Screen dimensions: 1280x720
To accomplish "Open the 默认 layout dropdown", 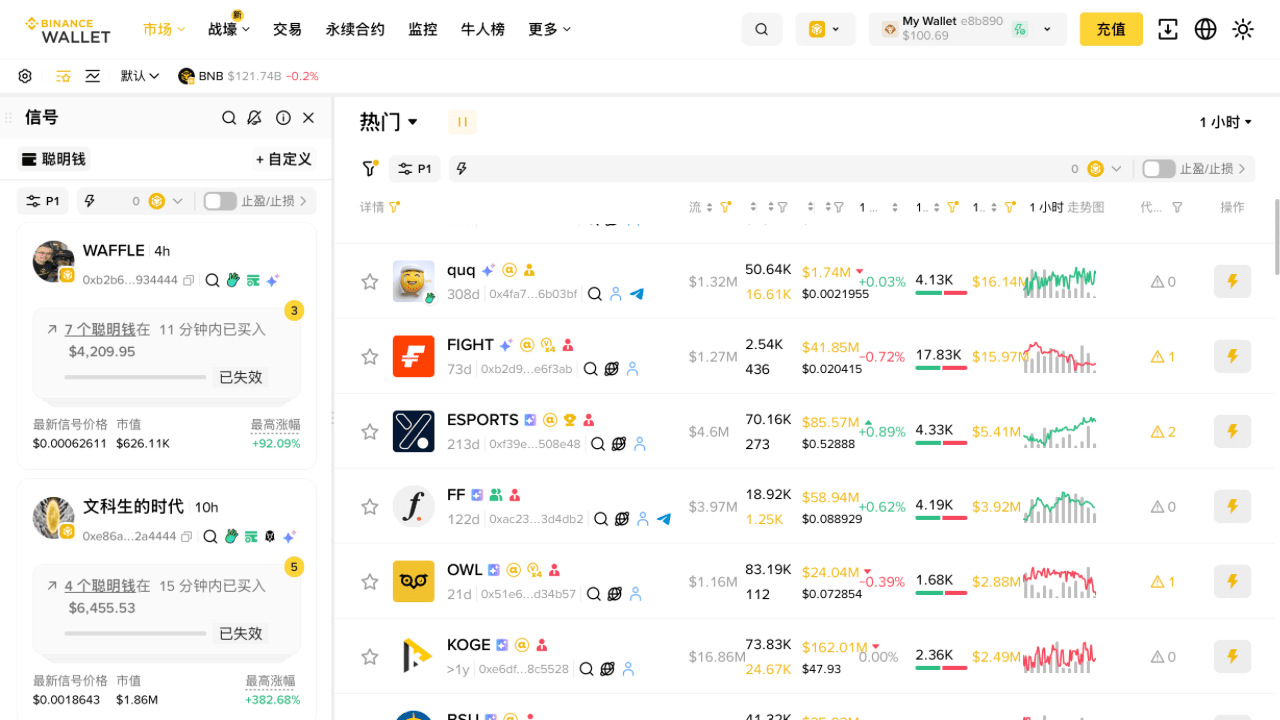I will tap(140, 76).
